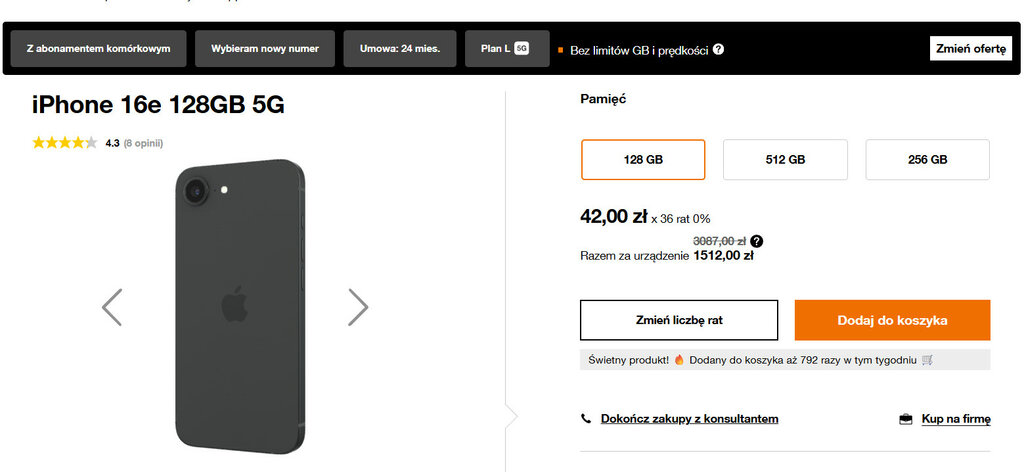1024x472 pixels.
Task: Click the 5G badge in Plan L
Action: [x=521, y=48]
